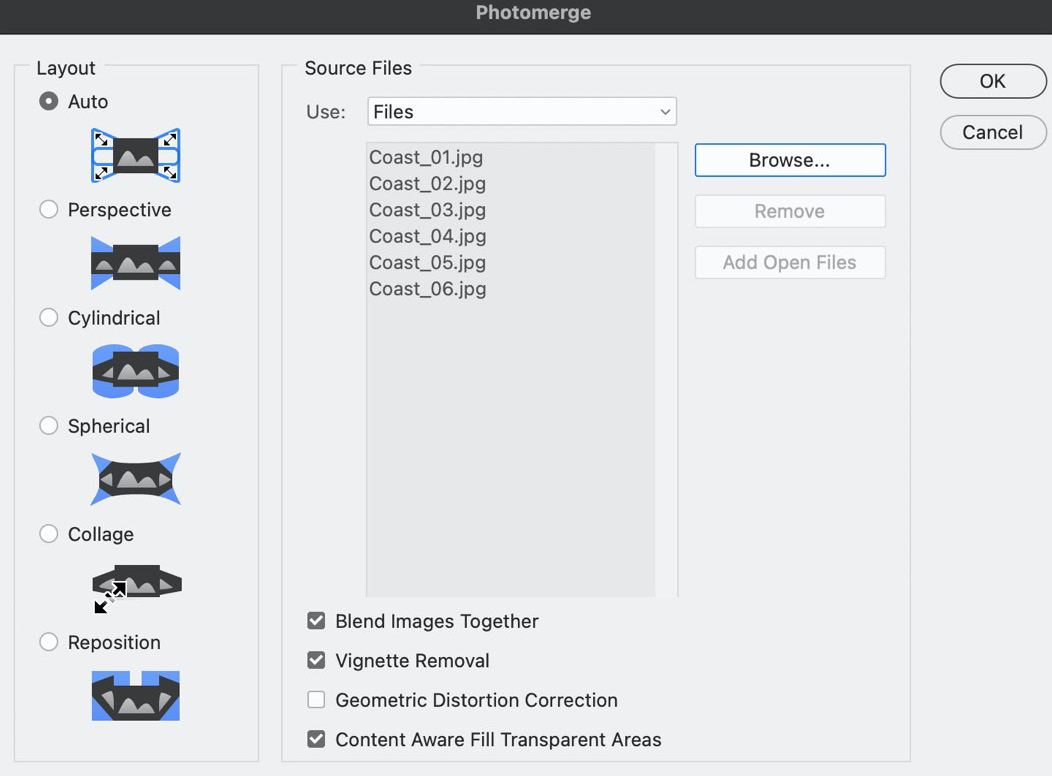Select Coast_03.jpg in the source list
Screen dimensions: 1052x776
pyautogui.click(x=427, y=210)
